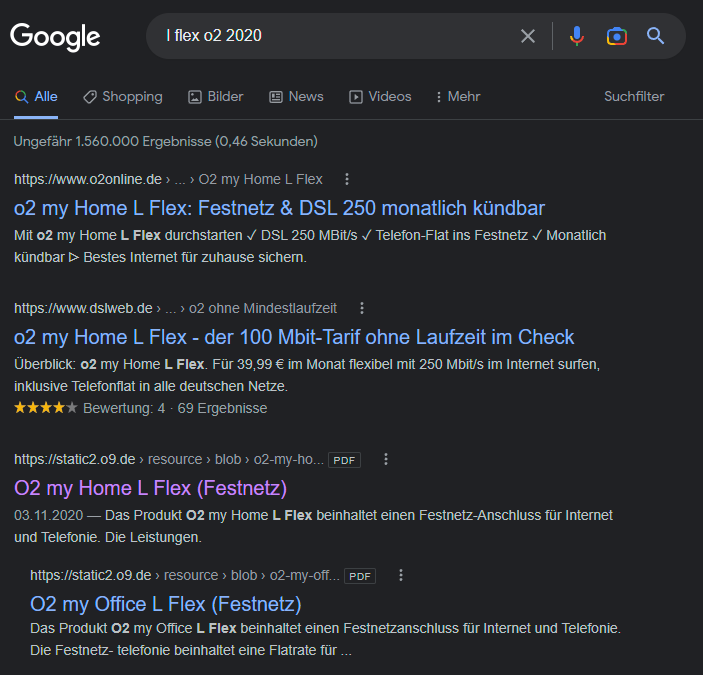
Task: Open options menu for o2online.de result
Action: 347,179
